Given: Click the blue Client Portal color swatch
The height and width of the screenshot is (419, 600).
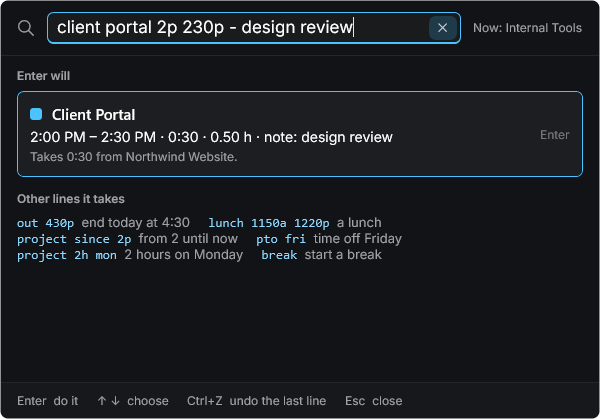Looking at the screenshot, I should (36, 114).
